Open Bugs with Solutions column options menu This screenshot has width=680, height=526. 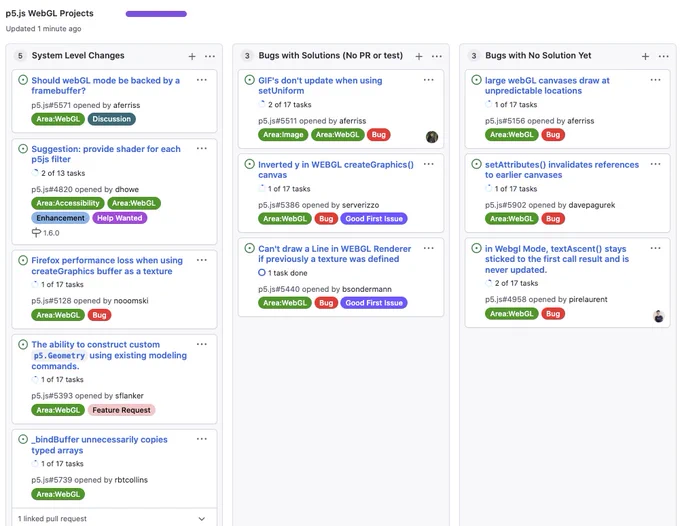(437, 56)
